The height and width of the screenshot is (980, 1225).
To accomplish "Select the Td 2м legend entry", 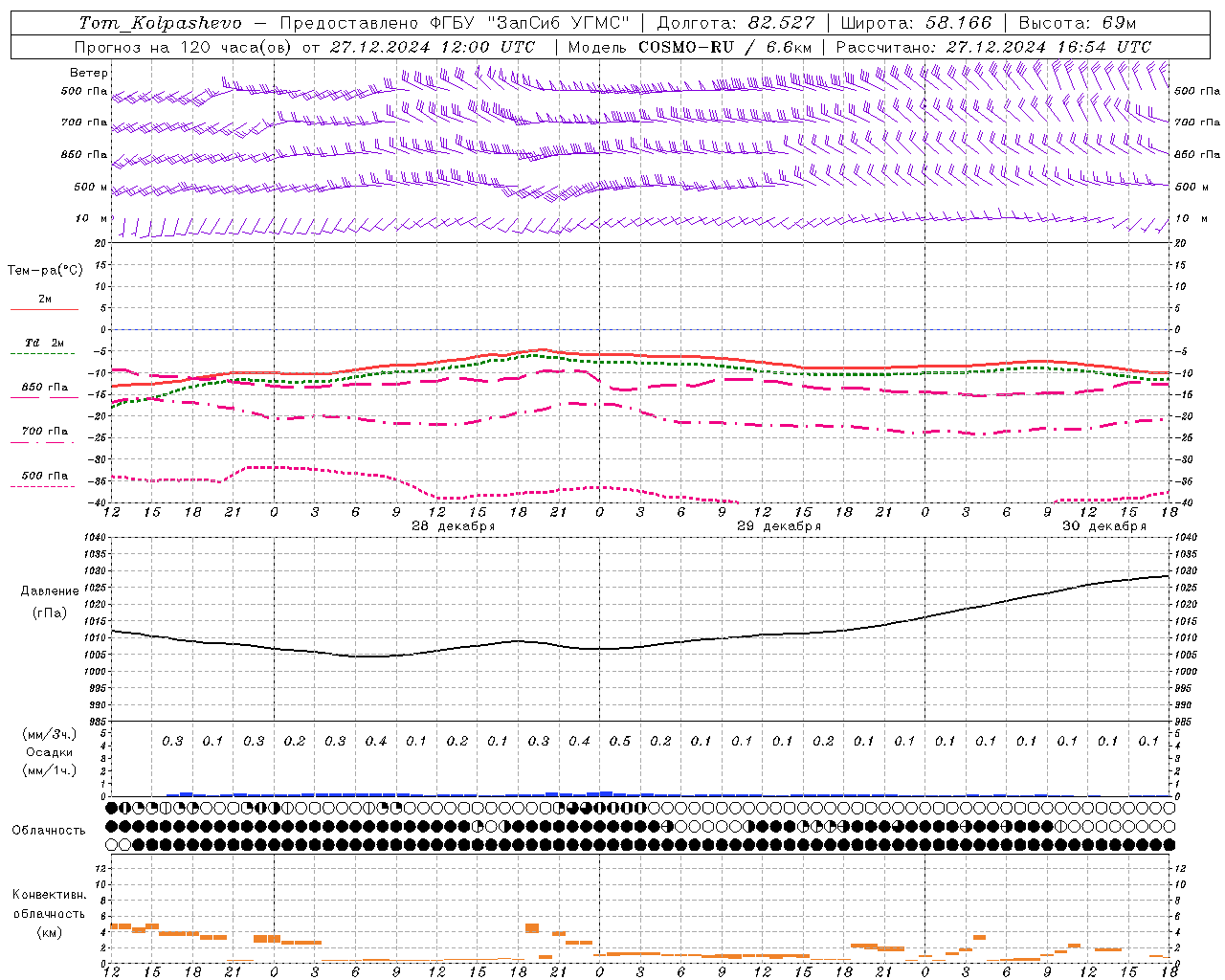I will coord(44,343).
